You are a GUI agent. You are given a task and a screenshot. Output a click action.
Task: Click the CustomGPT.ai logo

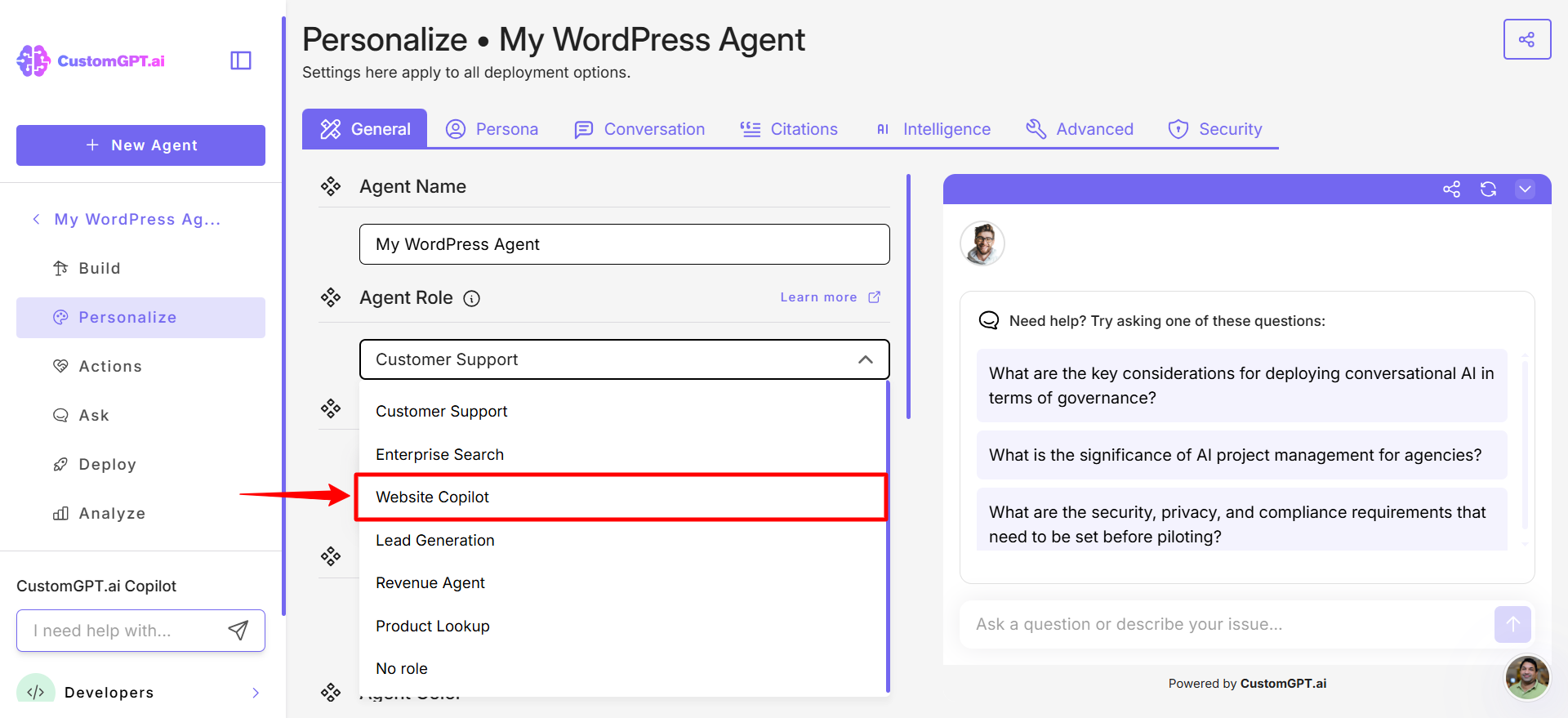pyautogui.click(x=91, y=61)
